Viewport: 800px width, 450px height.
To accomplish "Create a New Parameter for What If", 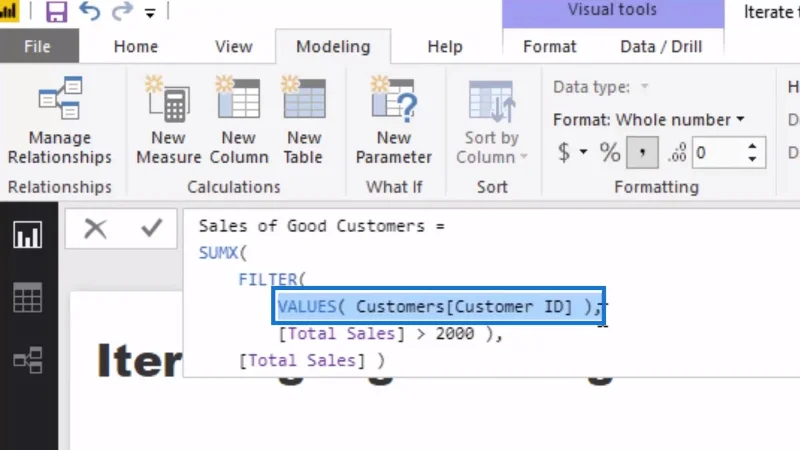I will 394,120.
